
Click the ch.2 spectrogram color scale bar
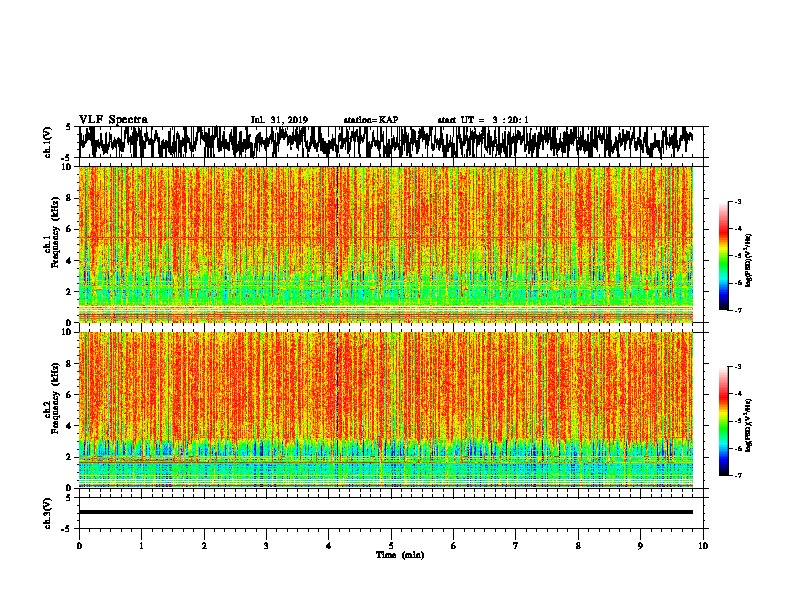click(x=723, y=421)
